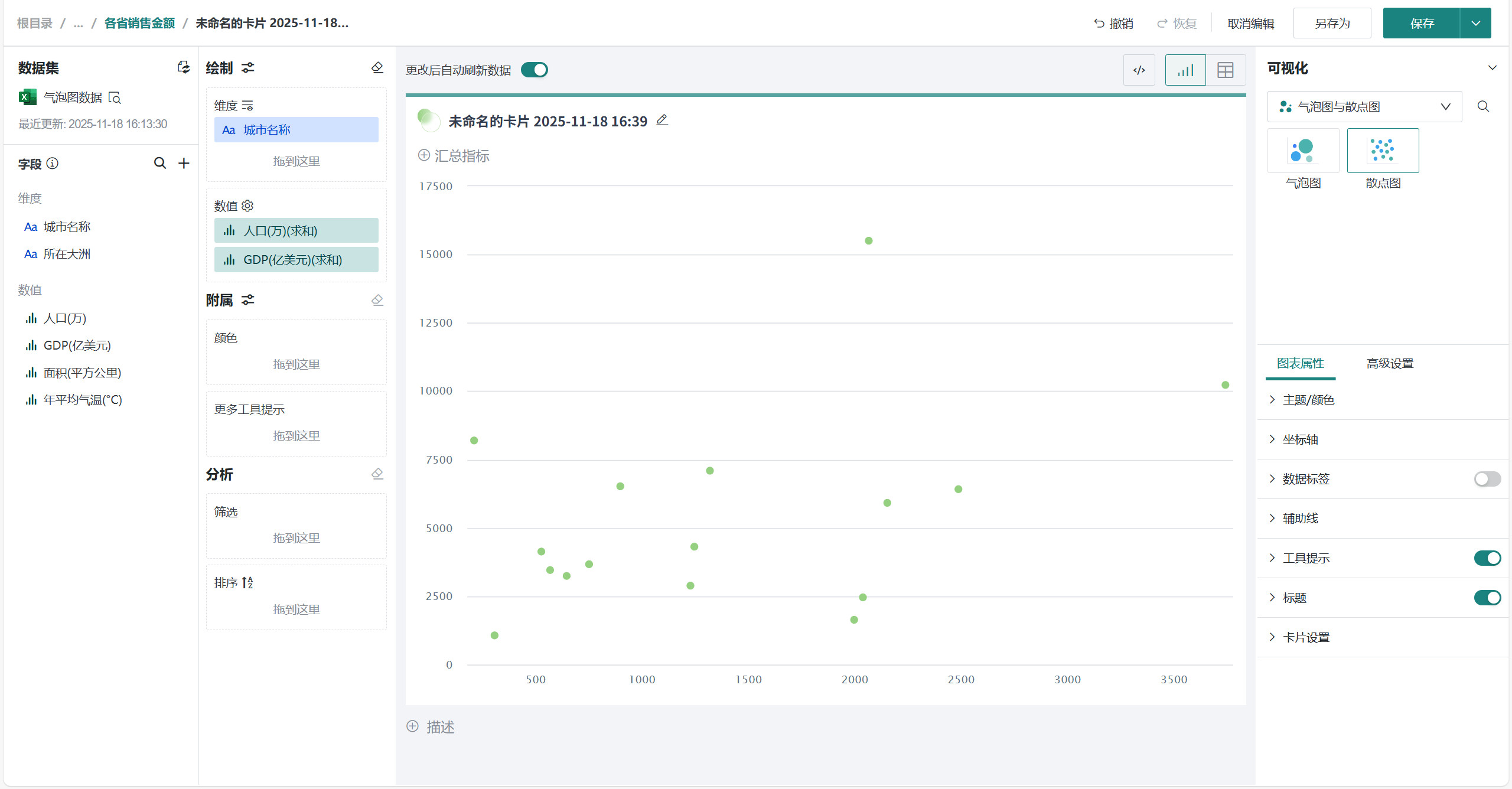Click the 另存为 button

pos(1332,24)
